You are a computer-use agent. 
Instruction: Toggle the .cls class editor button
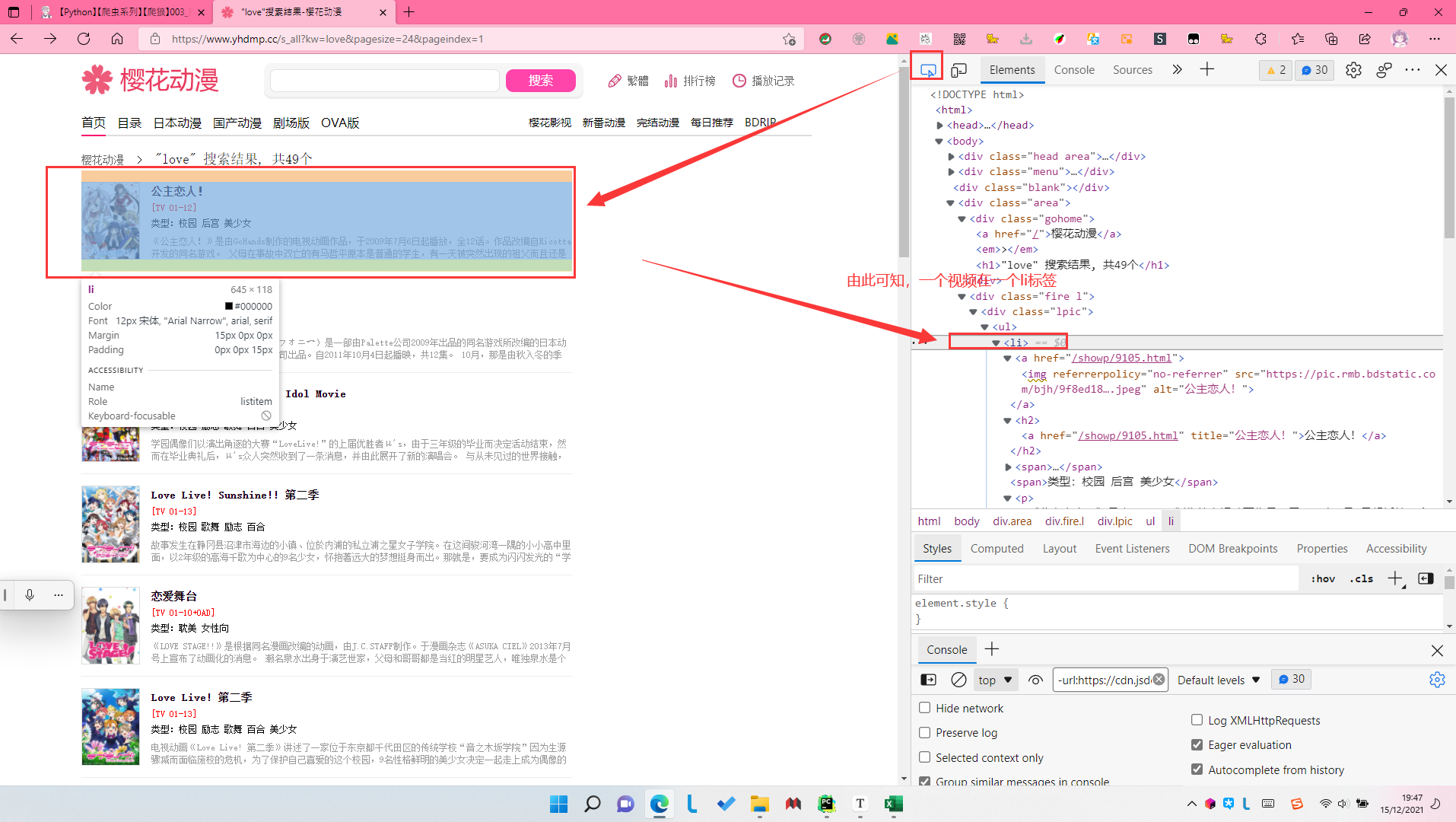click(1362, 579)
